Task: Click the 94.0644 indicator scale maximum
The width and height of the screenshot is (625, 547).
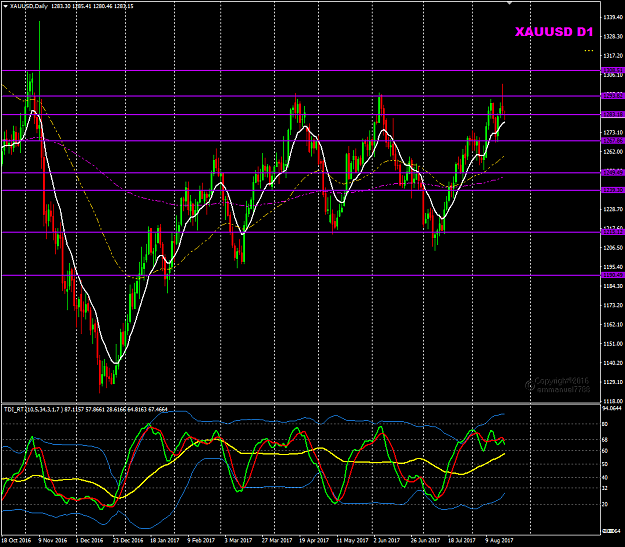Action: [x=612, y=408]
